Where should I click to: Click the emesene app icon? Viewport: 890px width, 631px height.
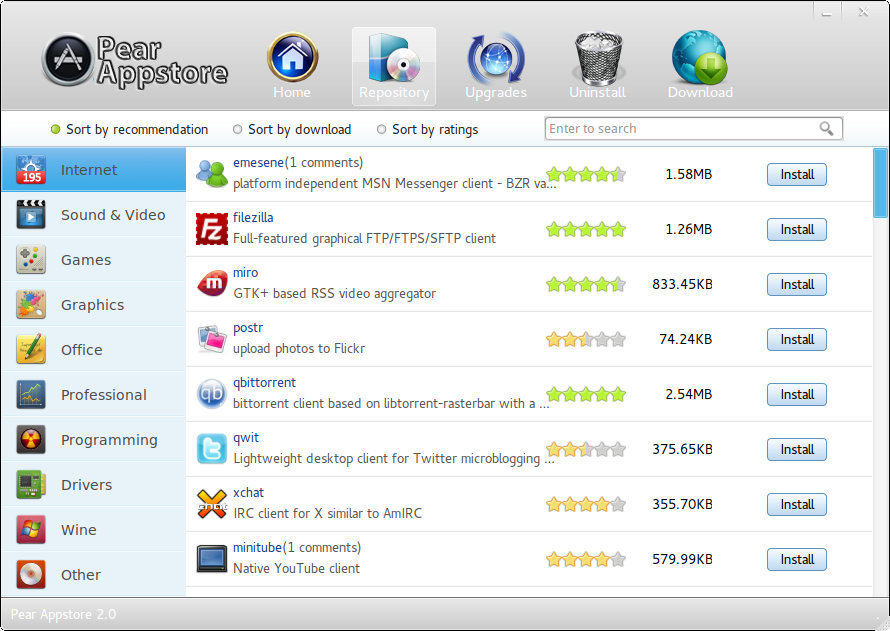point(212,174)
